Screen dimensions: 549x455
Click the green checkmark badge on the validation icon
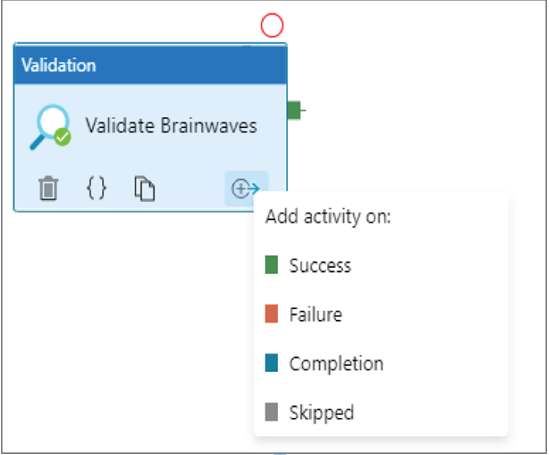pyautogui.click(x=63, y=137)
